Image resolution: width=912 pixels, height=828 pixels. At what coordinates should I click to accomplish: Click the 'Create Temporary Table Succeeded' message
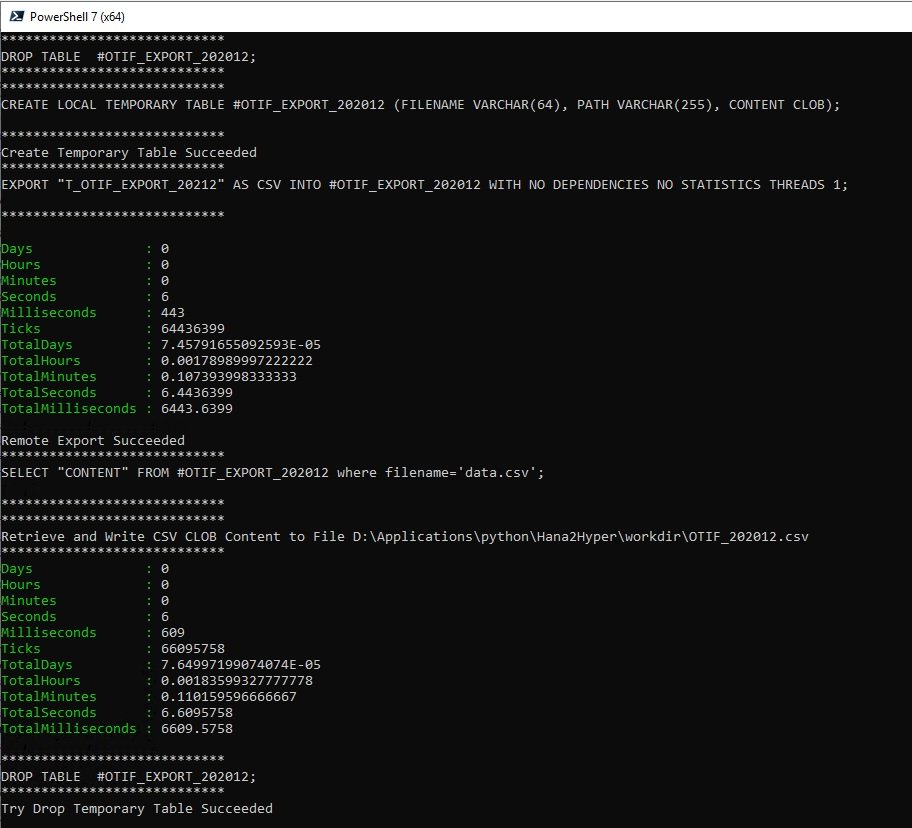[129, 152]
